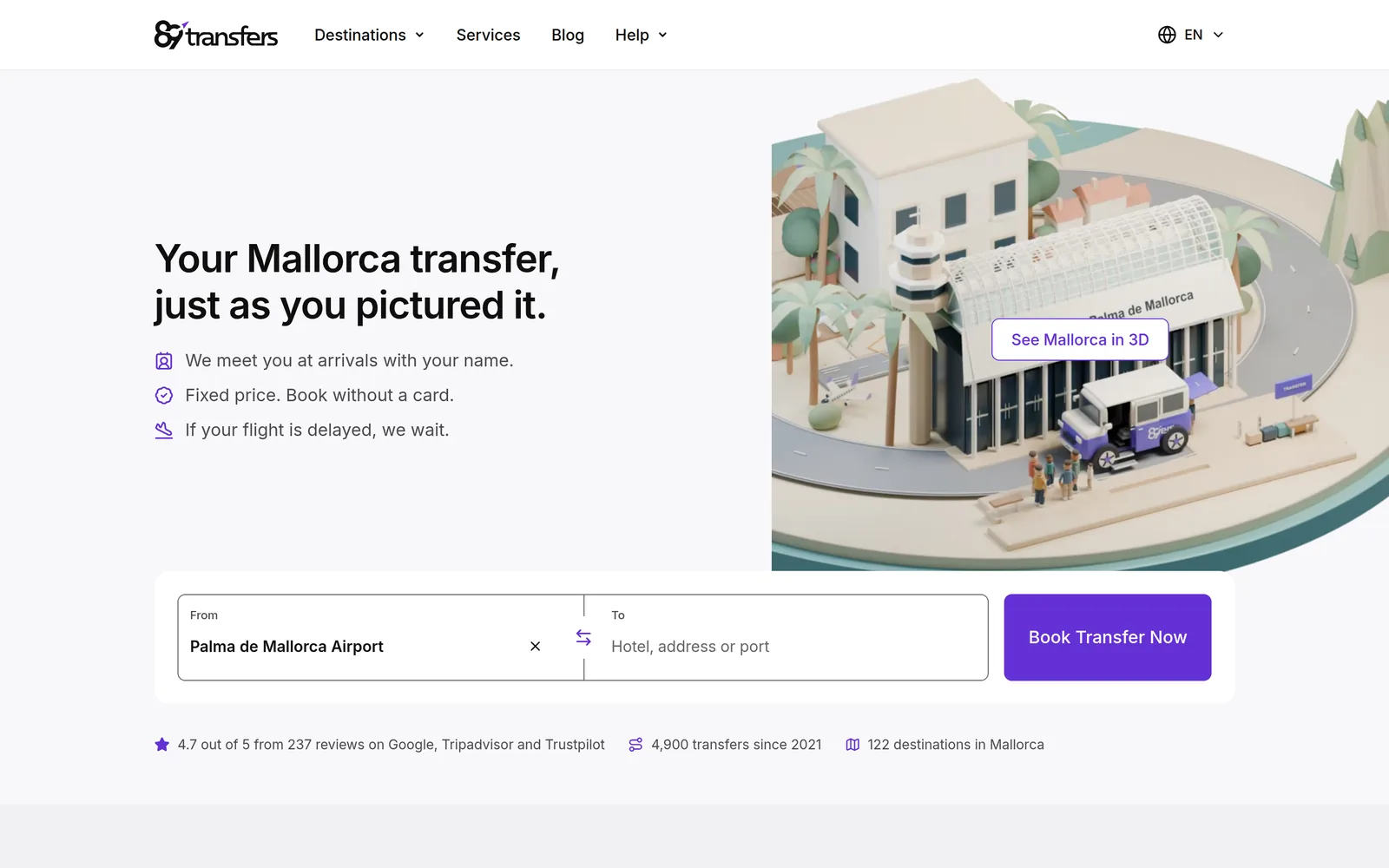Click the 89transfers logo
This screenshot has width=1389, height=868.
[x=216, y=35]
